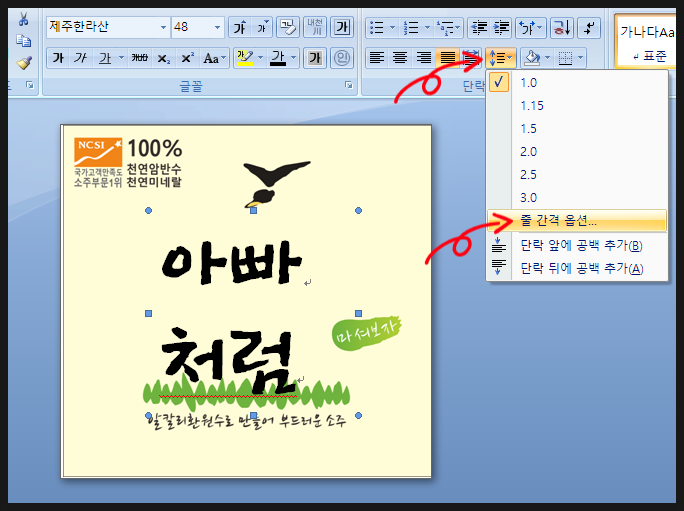684x511 pixels.
Task: Open the font color dropdown arrow
Action: (294, 58)
